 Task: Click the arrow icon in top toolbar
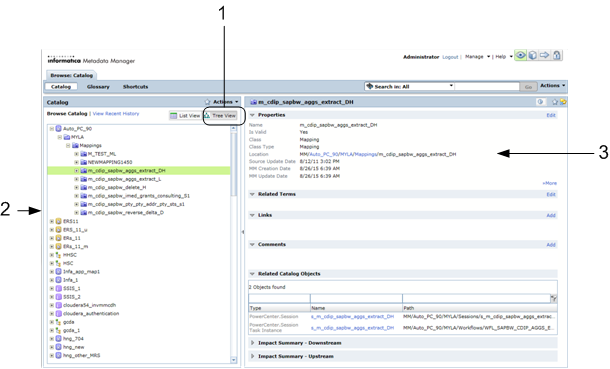point(545,55)
